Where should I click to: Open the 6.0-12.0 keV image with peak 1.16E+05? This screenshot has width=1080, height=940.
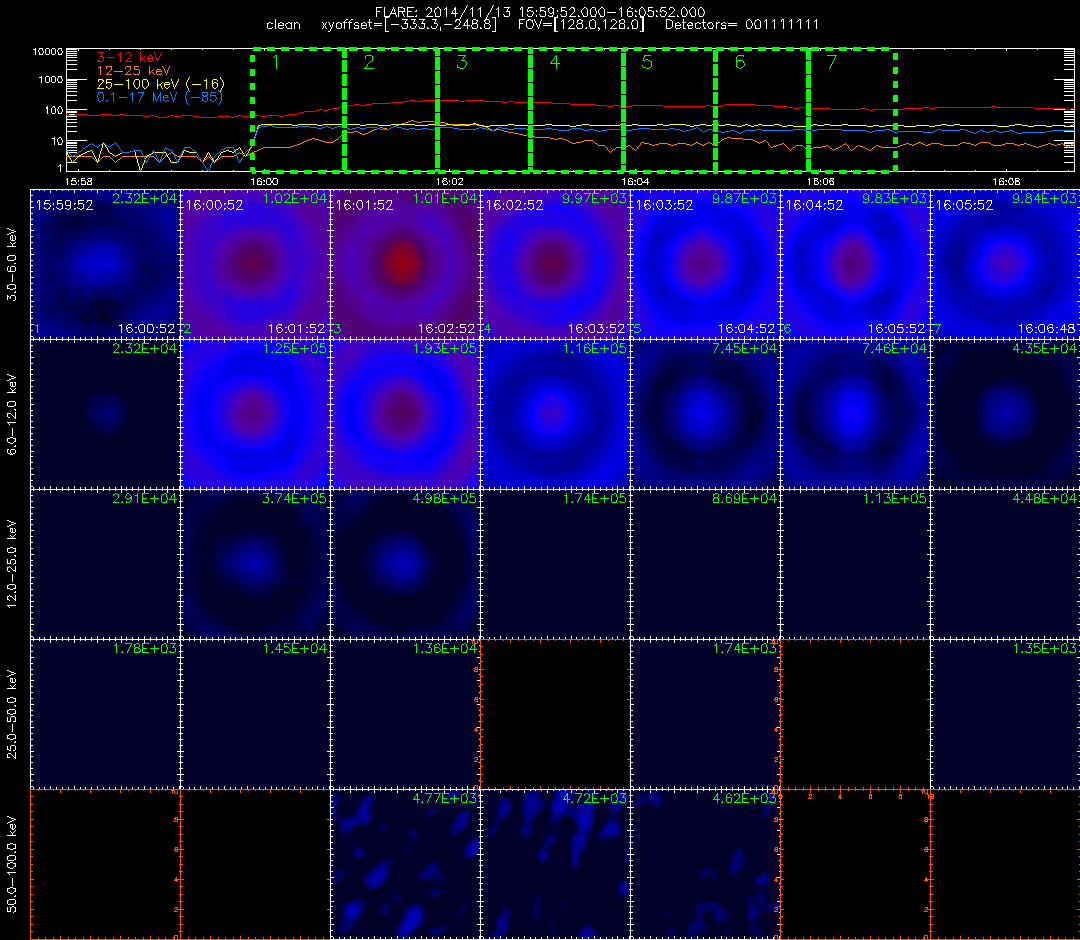555,415
